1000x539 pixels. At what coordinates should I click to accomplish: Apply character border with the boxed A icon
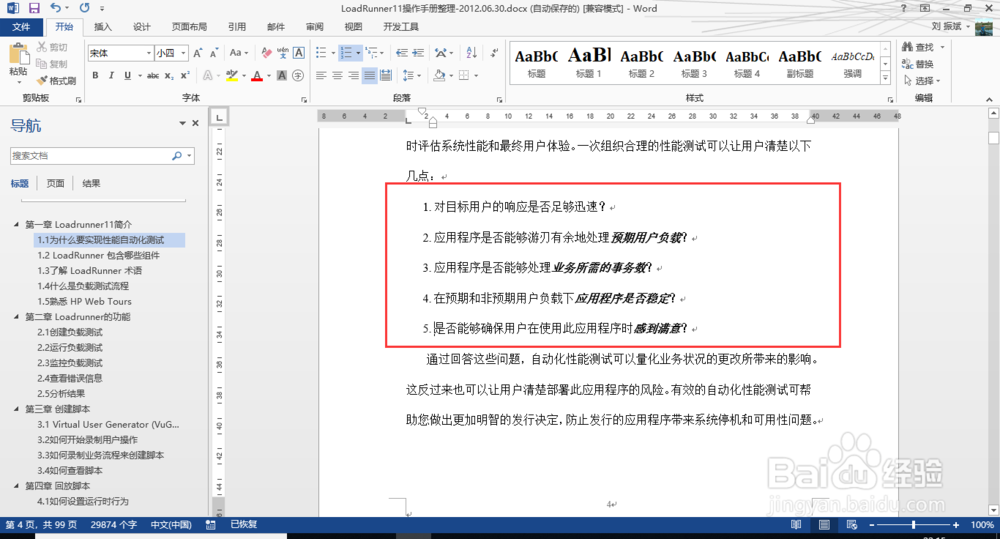(298, 53)
